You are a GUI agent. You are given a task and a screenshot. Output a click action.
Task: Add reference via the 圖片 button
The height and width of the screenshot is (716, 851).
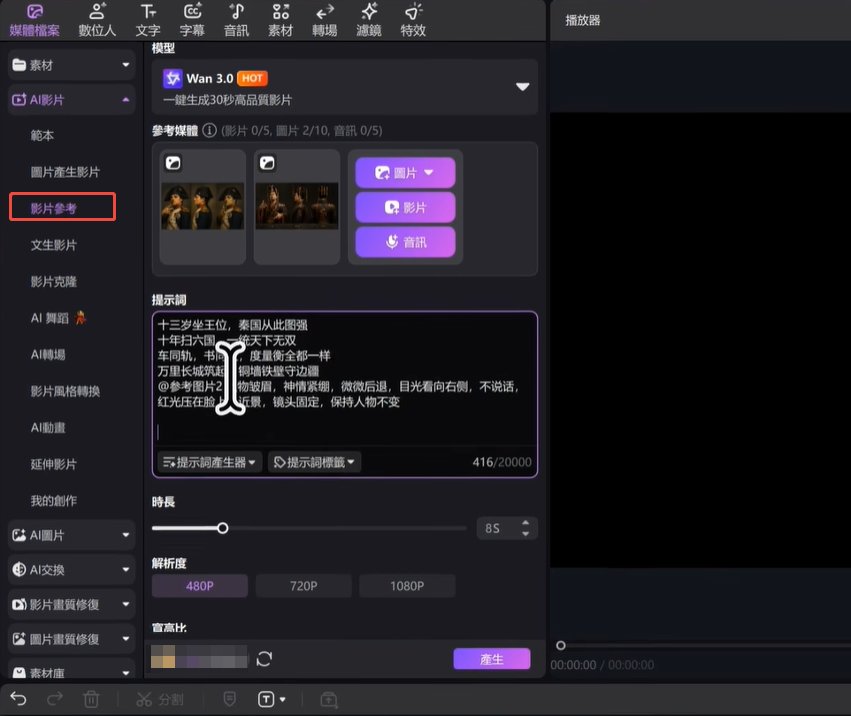point(405,173)
